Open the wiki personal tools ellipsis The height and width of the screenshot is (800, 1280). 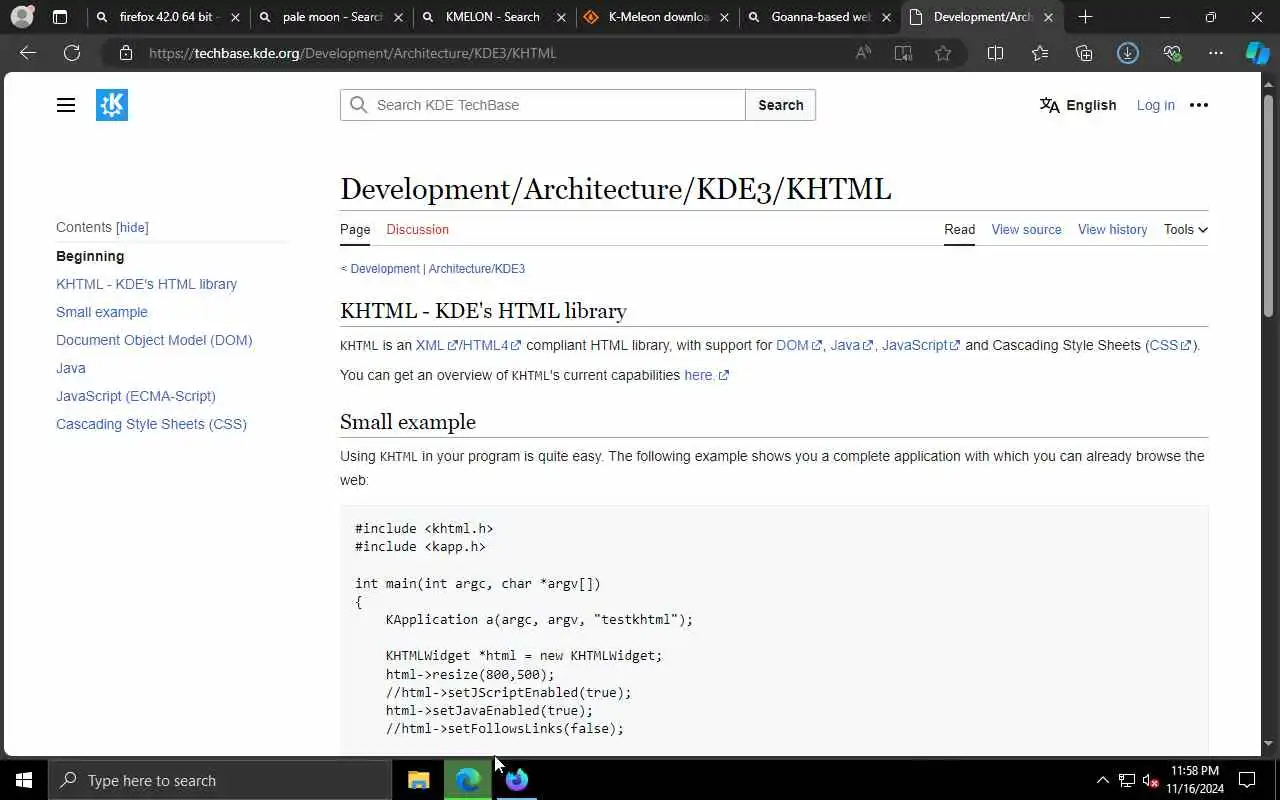(x=1199, y=105)
